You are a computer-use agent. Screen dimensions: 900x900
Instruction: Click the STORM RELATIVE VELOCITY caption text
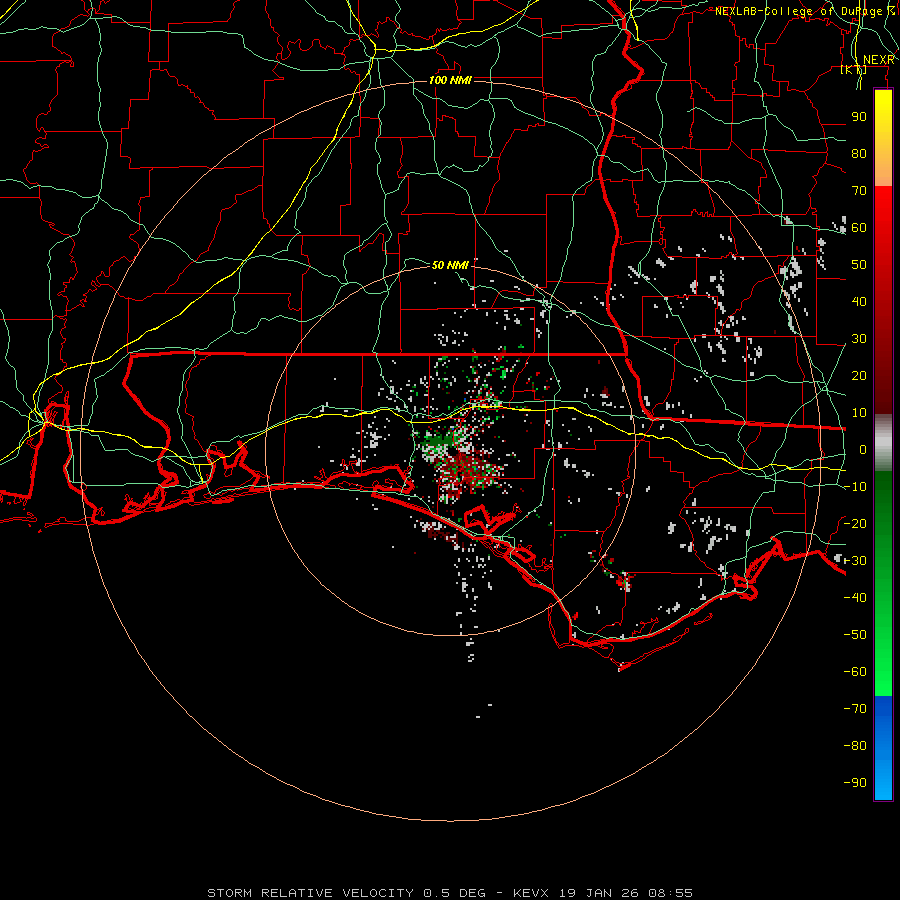point(310,893)
